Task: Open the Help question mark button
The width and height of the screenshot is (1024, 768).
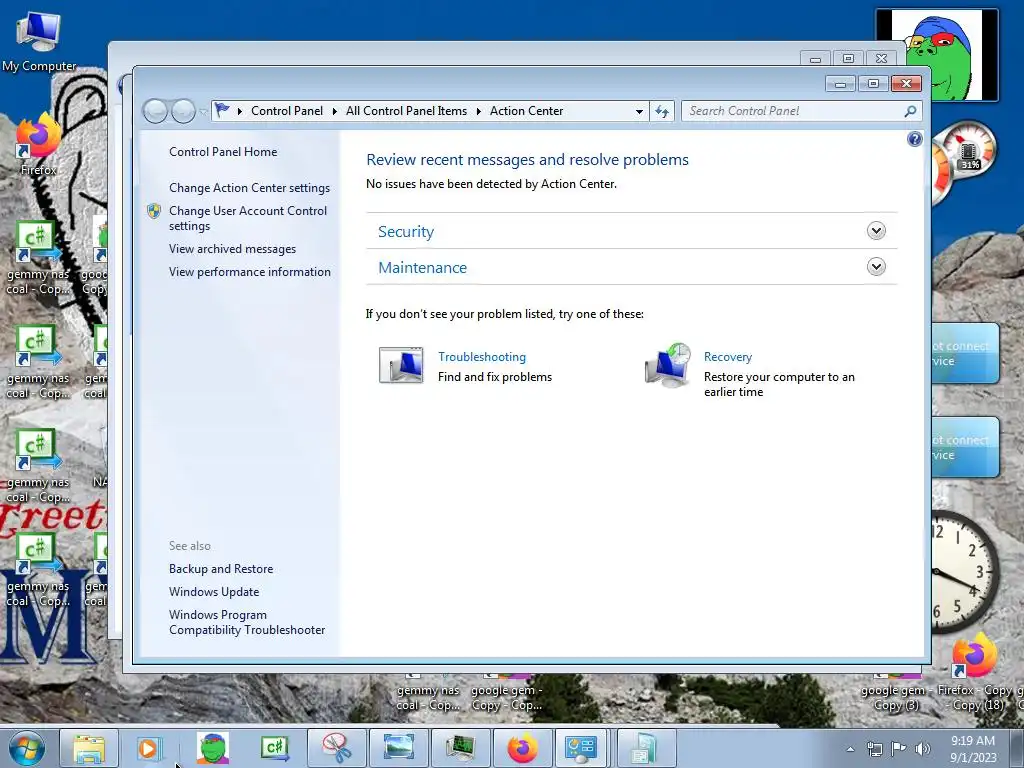Action: tap(914, 139)
